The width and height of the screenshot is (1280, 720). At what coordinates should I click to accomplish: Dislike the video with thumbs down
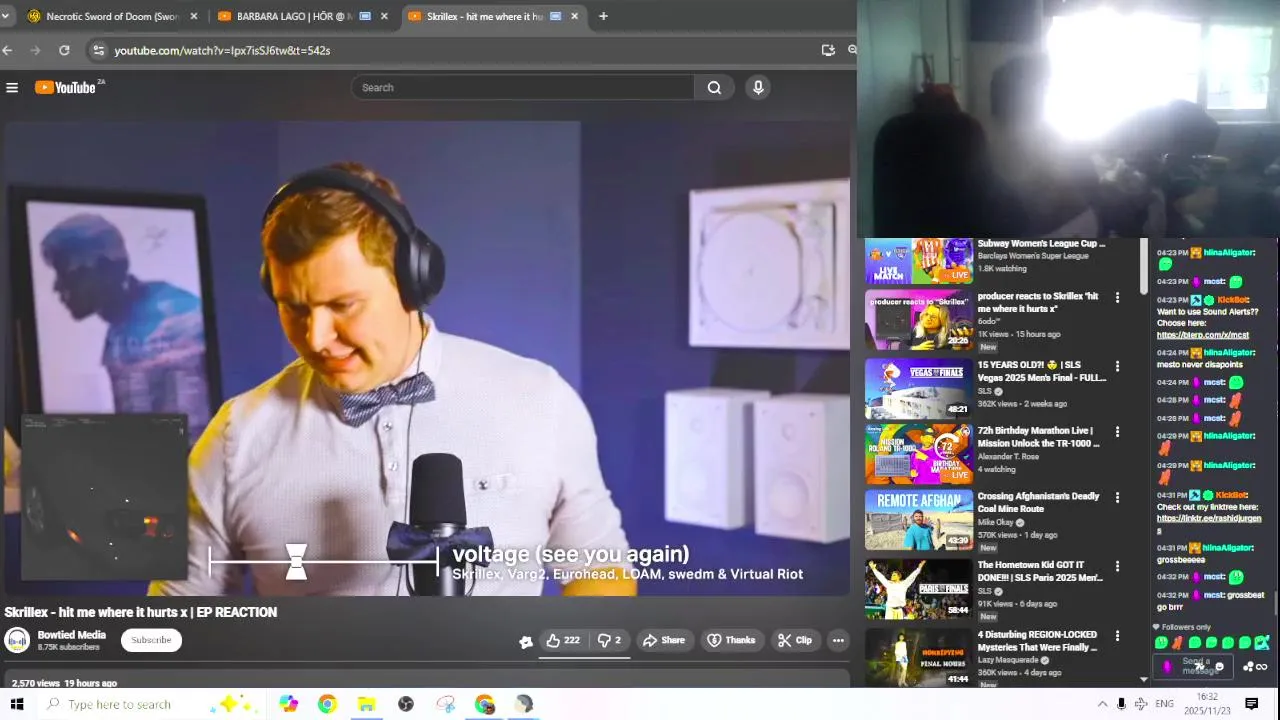[x=609, y=640]
